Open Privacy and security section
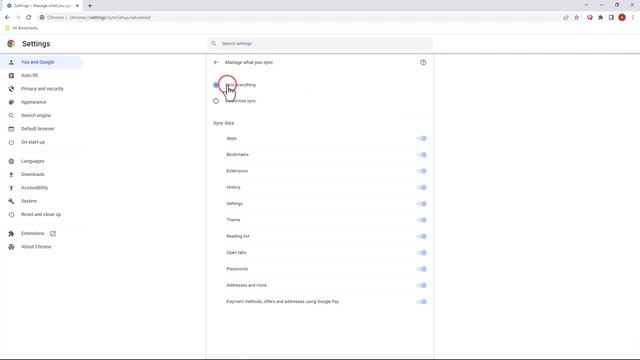 point(41,89)
